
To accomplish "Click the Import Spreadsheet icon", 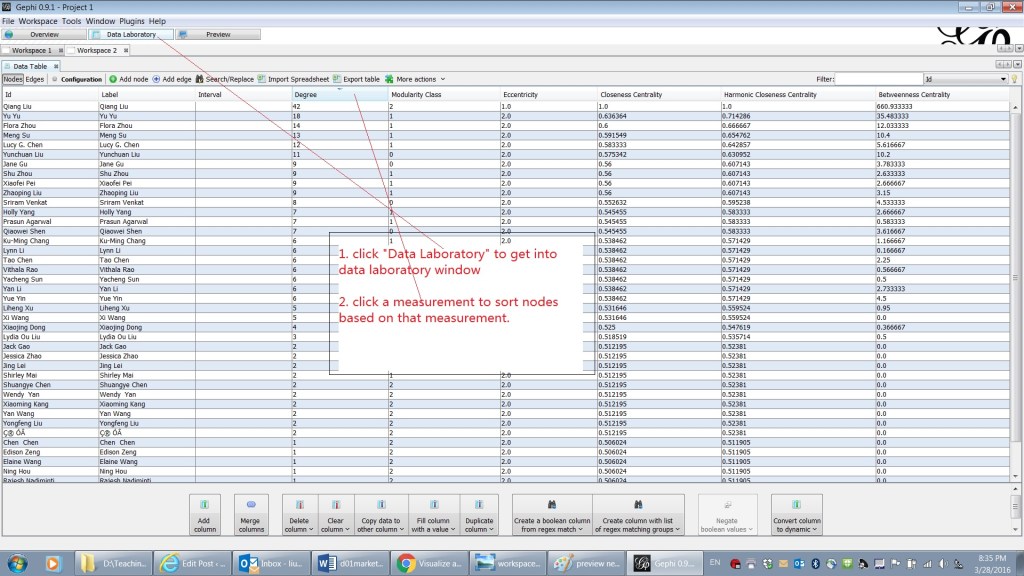I will click(x=262, y=79).
